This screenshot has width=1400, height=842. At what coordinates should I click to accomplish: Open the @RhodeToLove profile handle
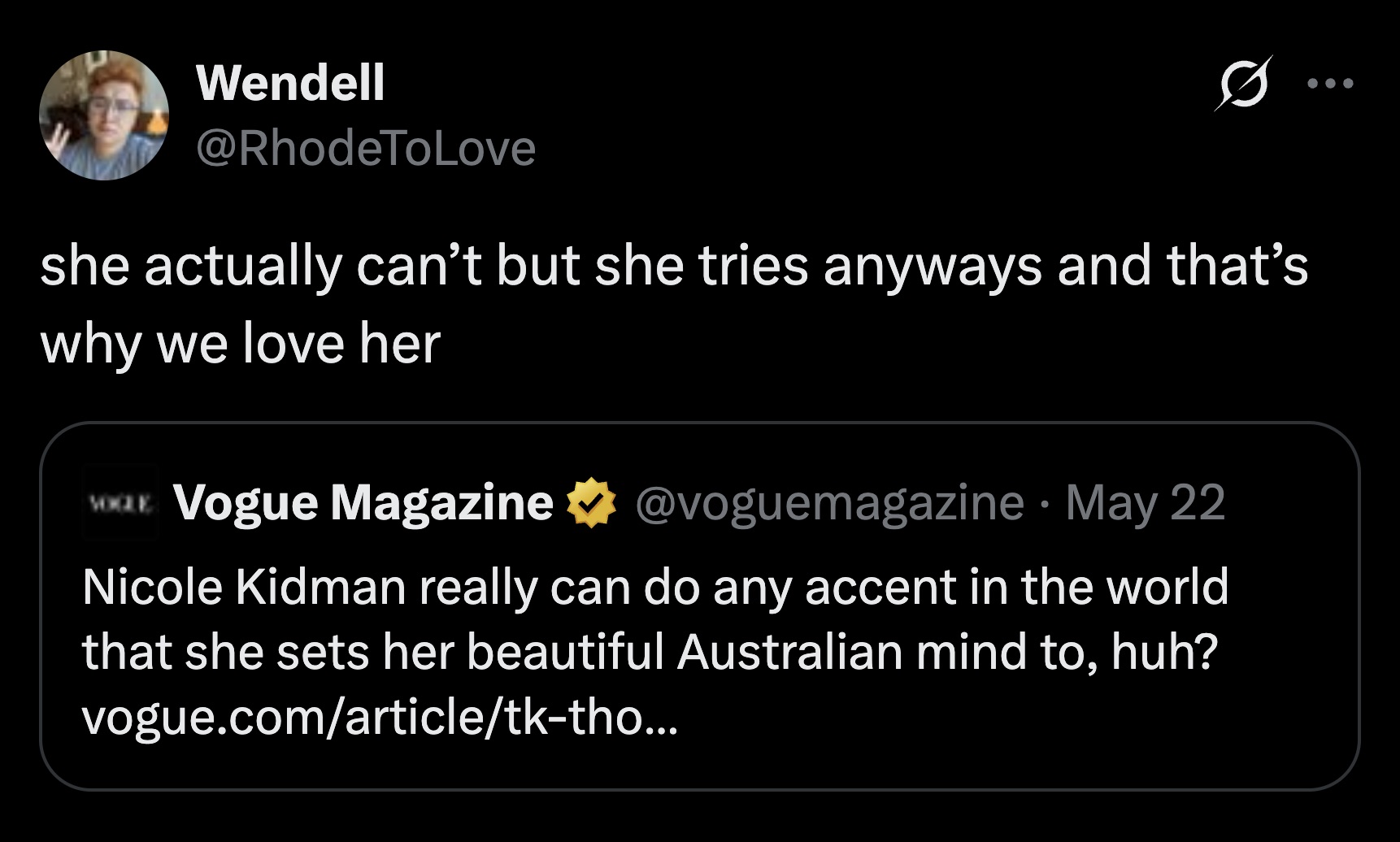364,149
